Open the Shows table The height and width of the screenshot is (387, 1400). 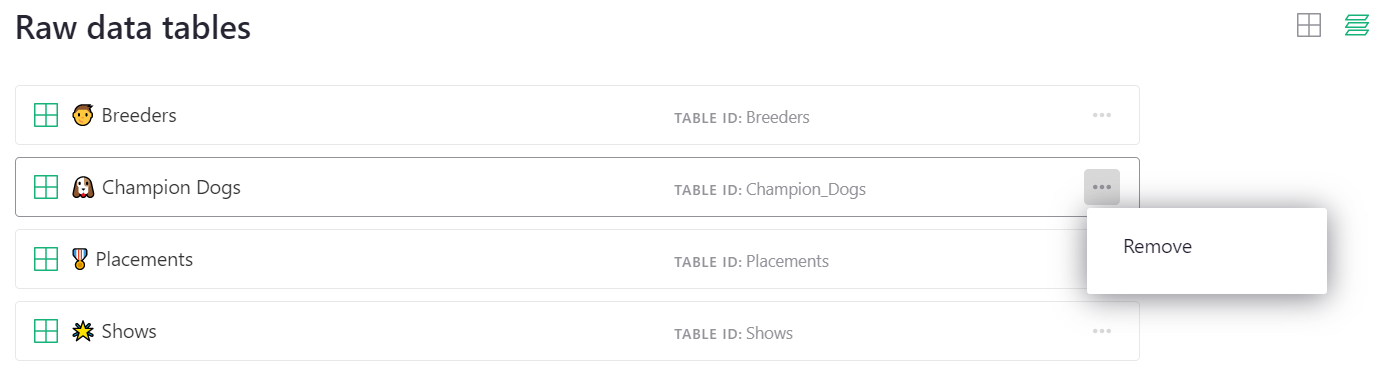129,331
